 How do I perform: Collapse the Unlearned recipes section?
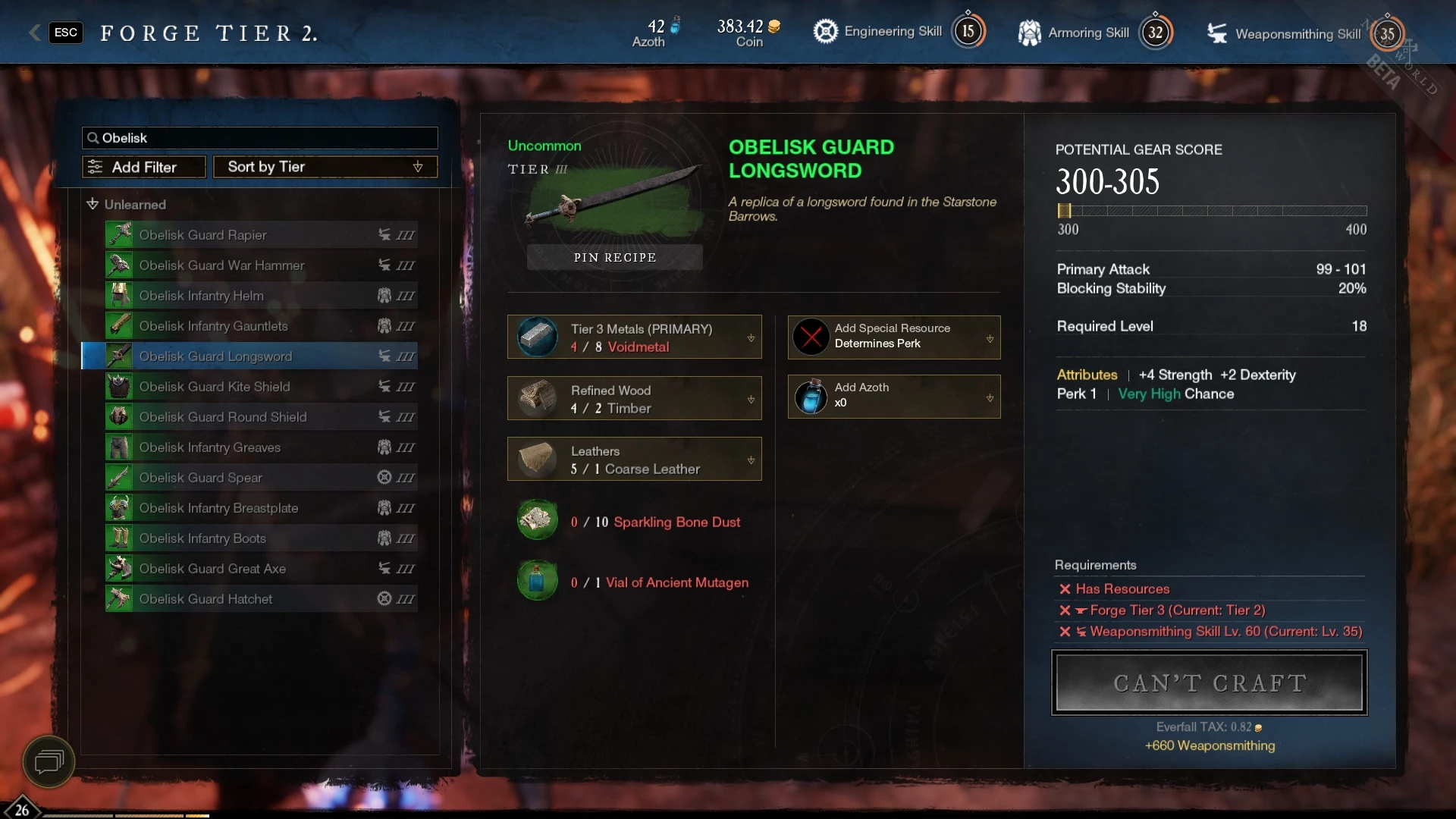93,204
